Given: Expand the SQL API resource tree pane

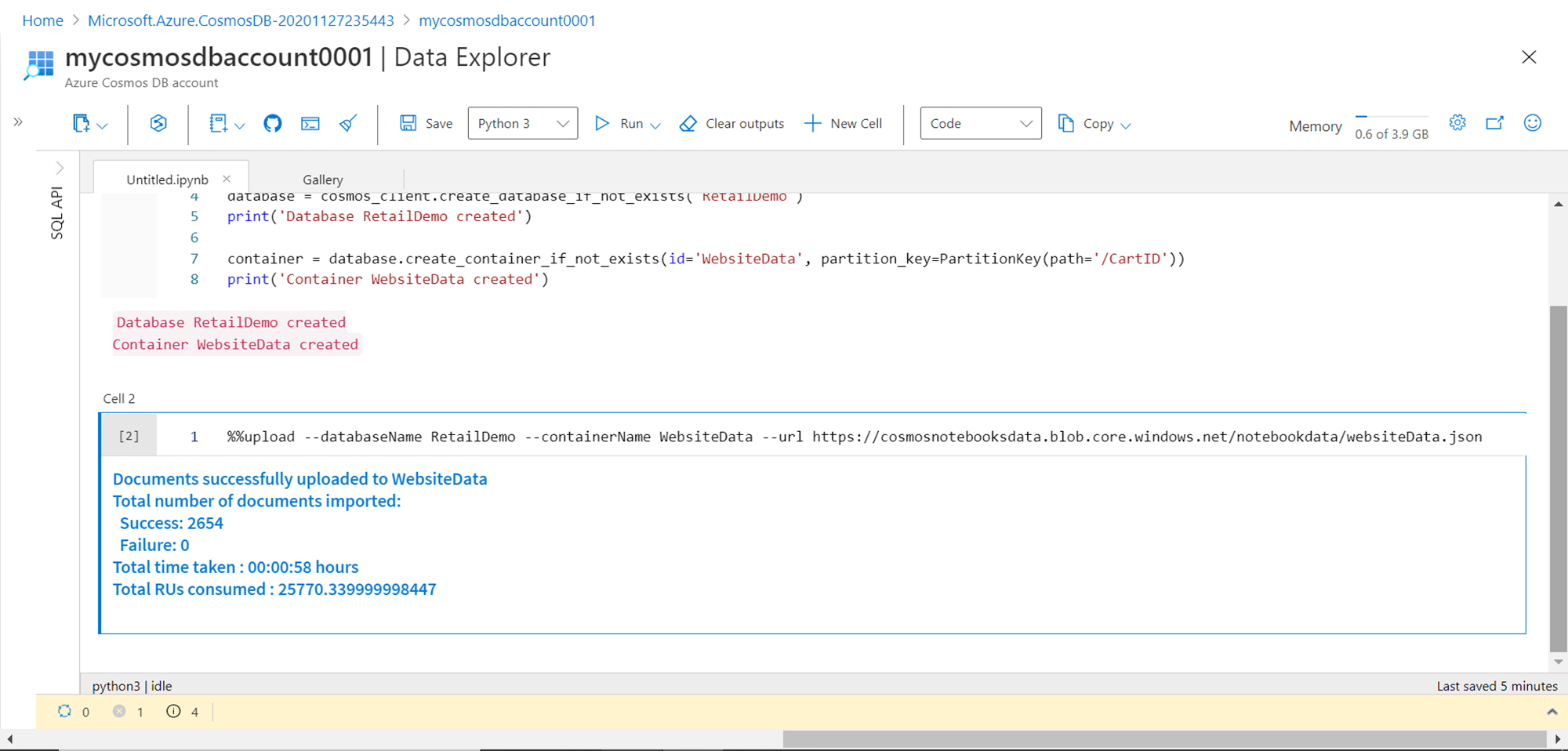Looking at the screenshot, I should (x=60, y=168).
